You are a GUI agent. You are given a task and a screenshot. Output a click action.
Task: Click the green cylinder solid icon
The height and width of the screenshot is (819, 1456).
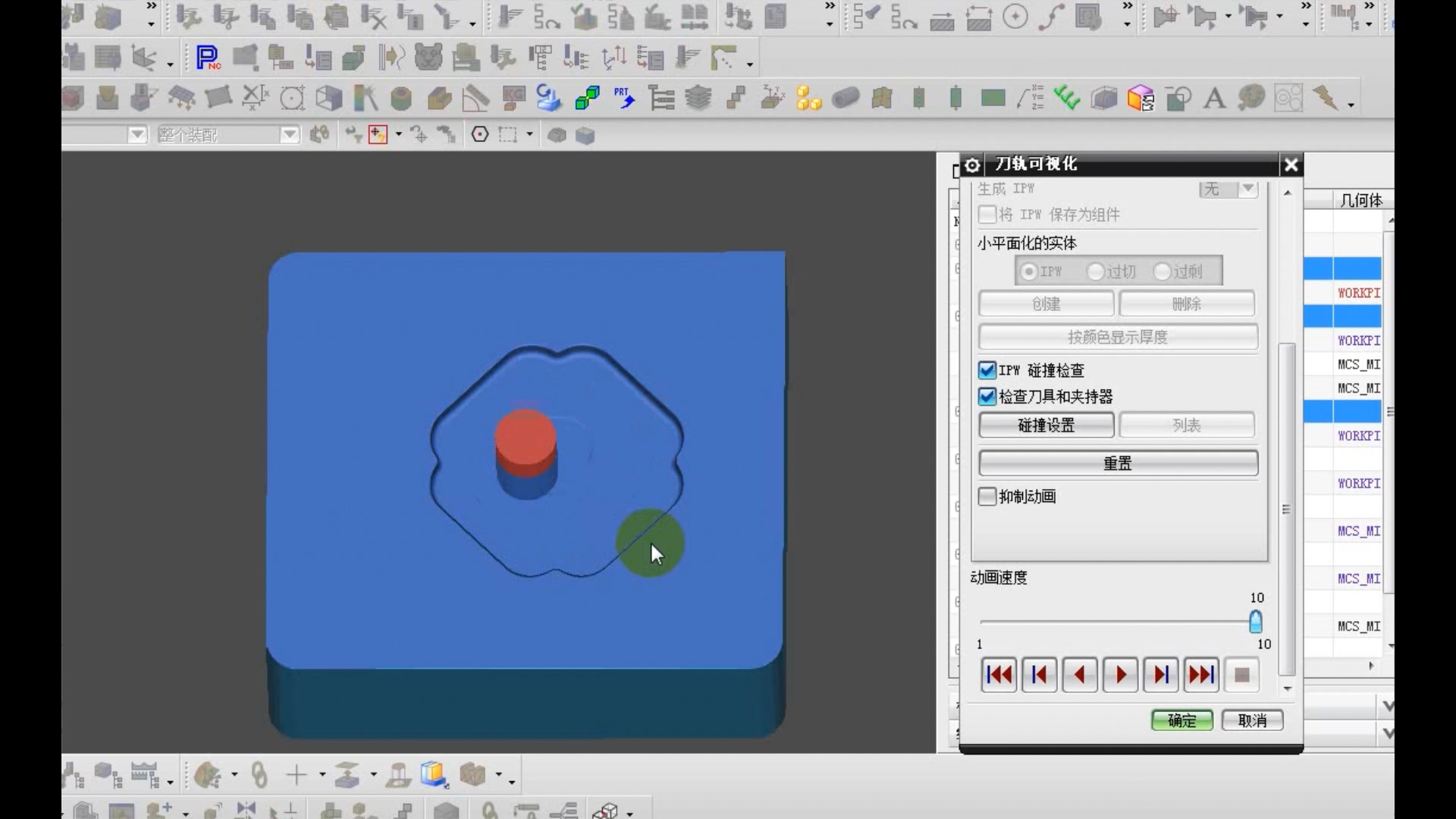[401, 98]
